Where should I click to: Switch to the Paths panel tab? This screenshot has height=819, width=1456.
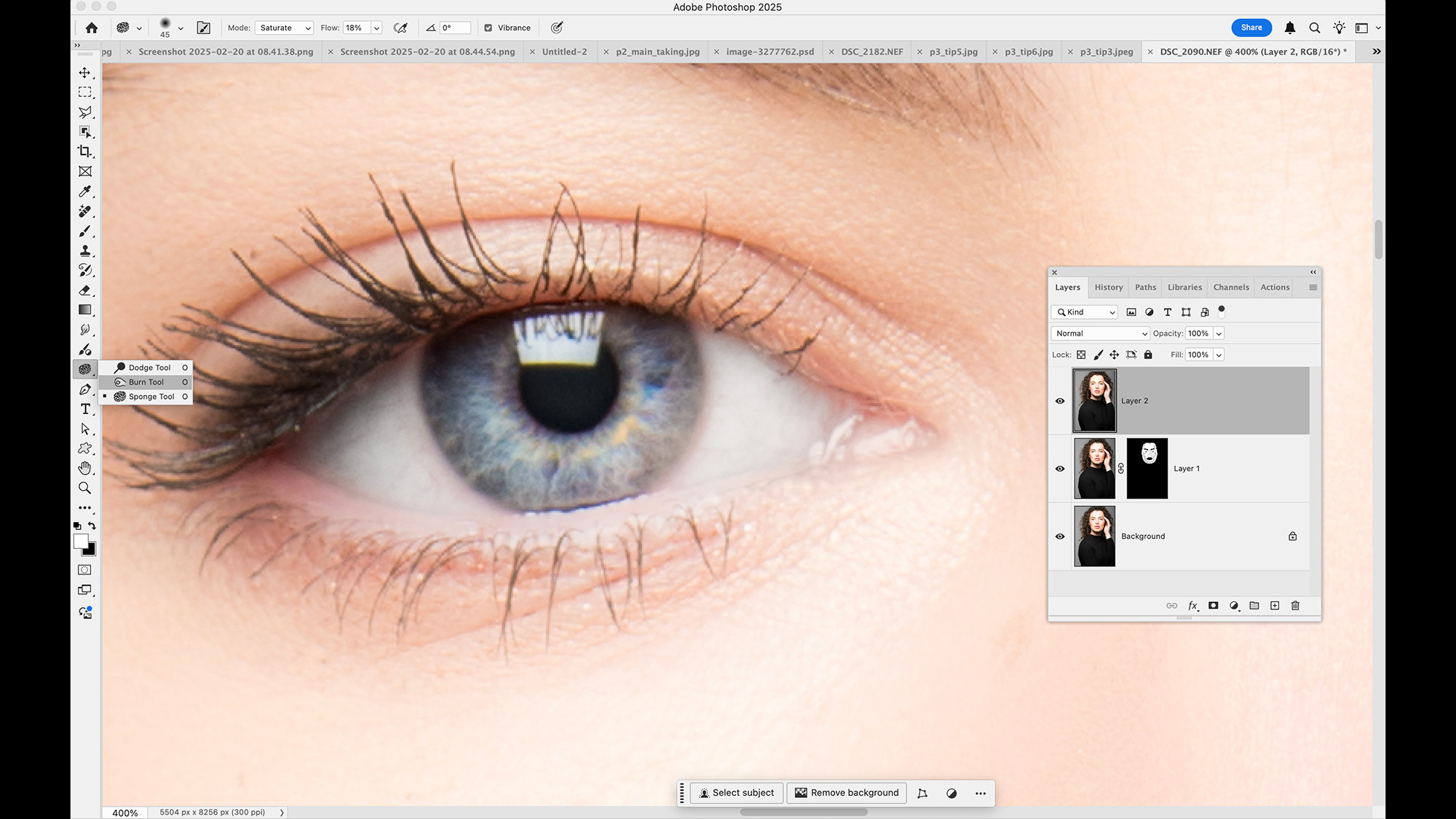[1145, 288]
